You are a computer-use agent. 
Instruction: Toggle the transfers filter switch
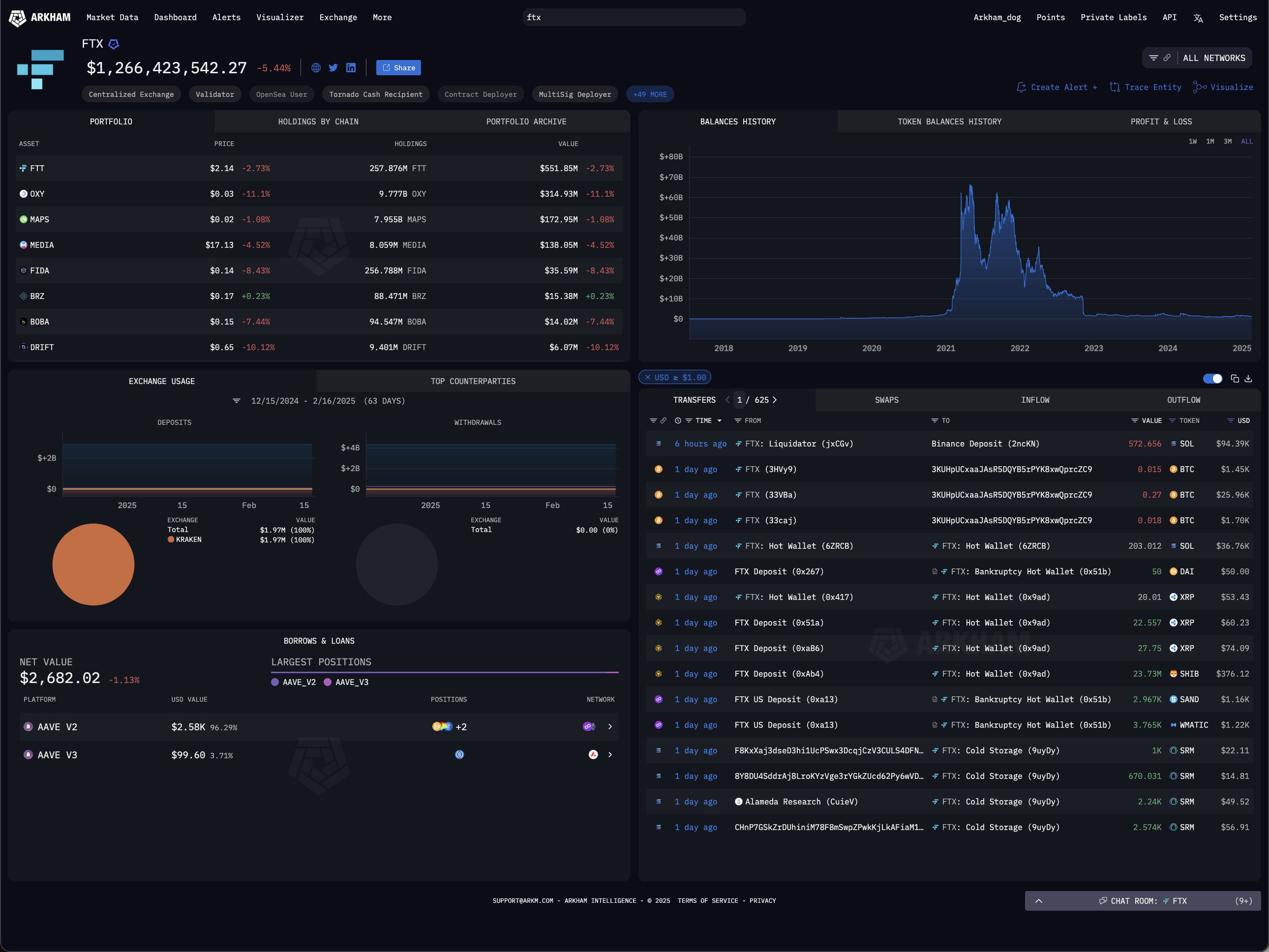click(1213, 379)
